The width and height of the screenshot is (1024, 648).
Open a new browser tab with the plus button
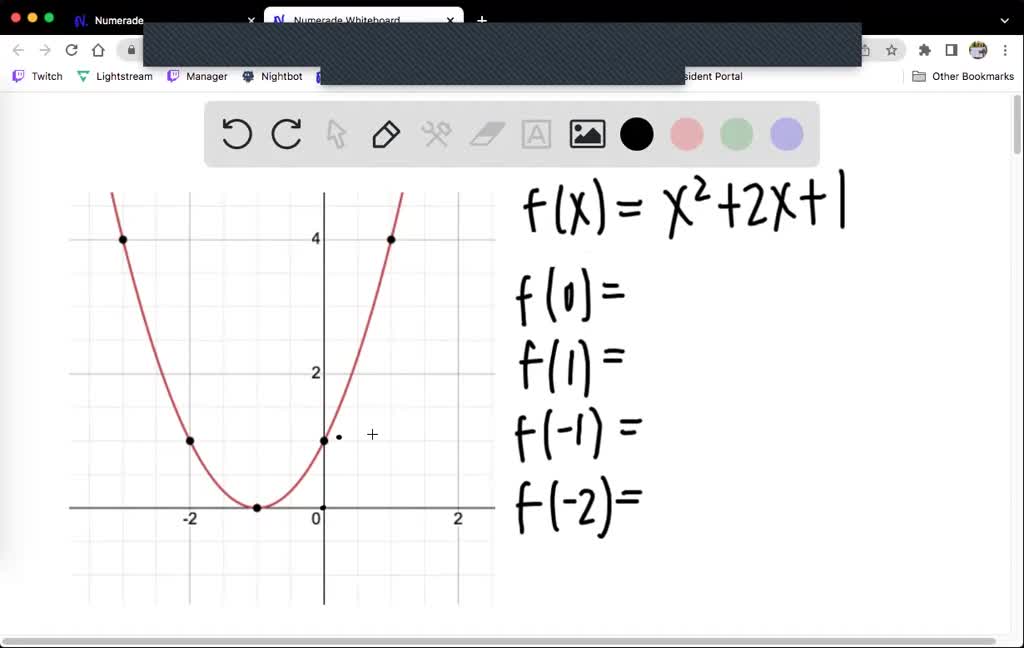482,20
